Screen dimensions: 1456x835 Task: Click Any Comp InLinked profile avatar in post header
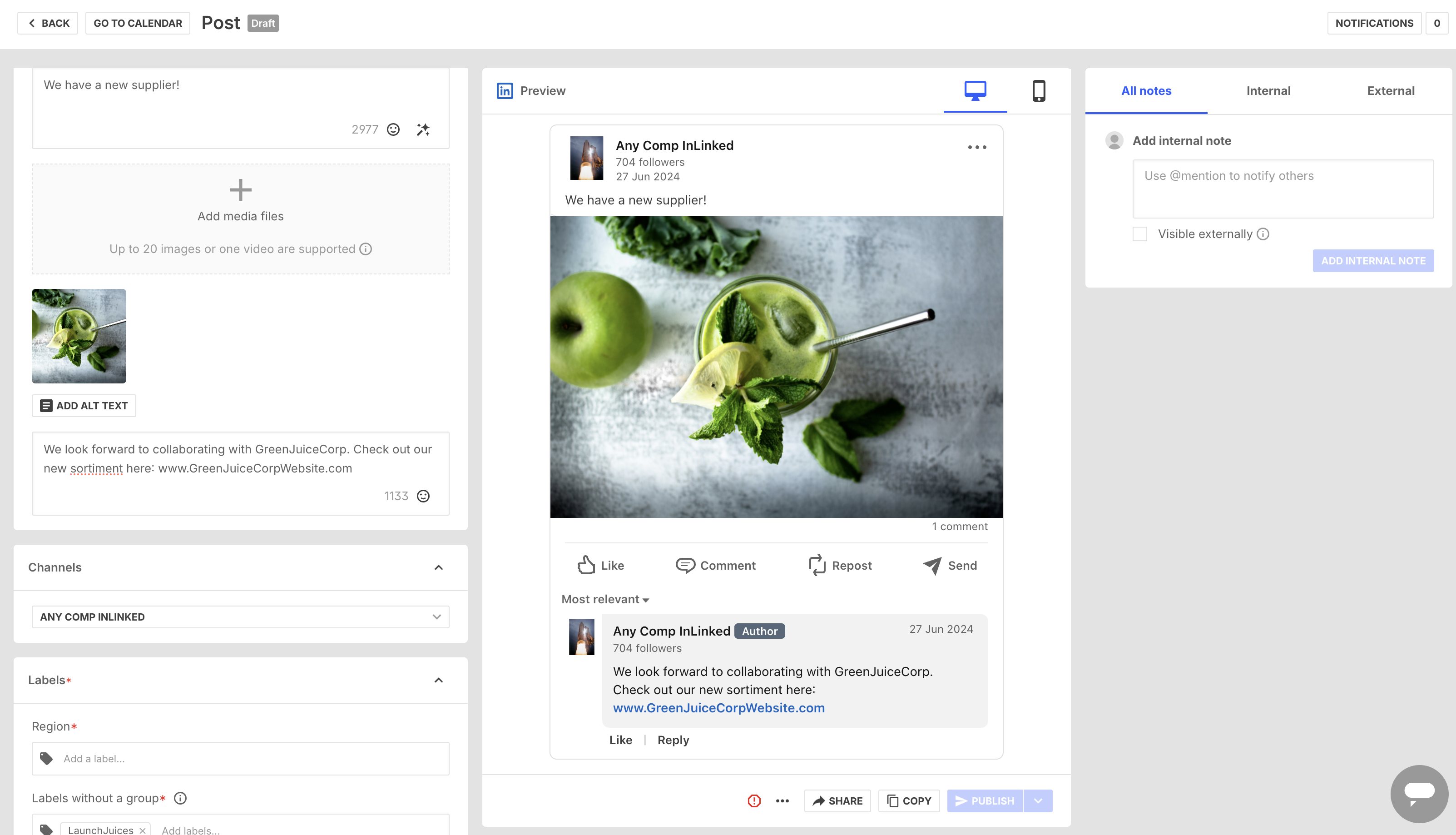[x=586, y=158]
